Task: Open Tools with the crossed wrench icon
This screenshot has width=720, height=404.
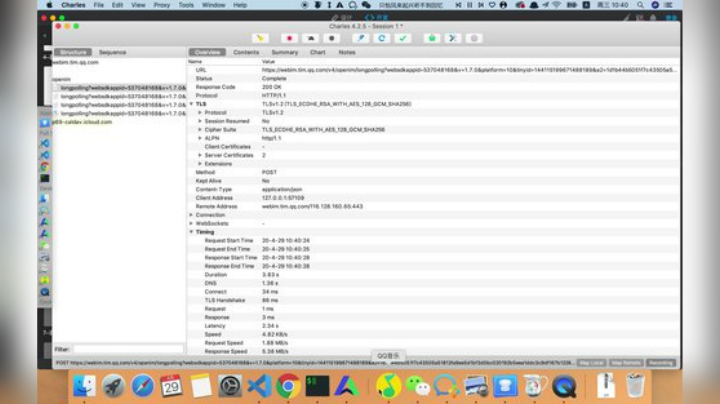Action: pyautogui.click(x=453, y=38)
